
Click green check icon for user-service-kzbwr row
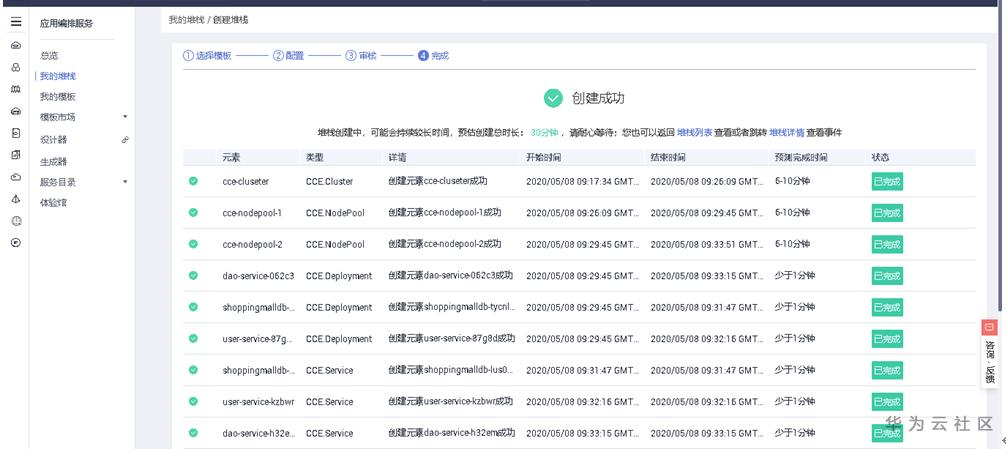pos(193,401)
